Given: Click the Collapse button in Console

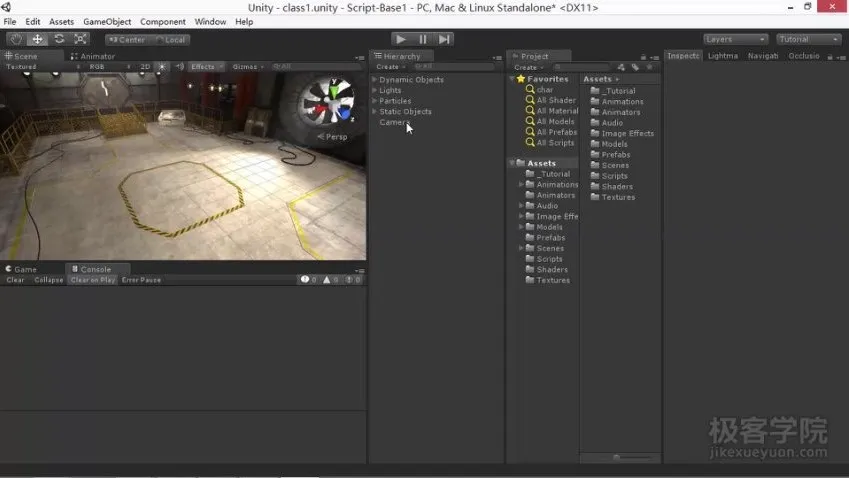Looking at the screenshot, I should 48,280.
